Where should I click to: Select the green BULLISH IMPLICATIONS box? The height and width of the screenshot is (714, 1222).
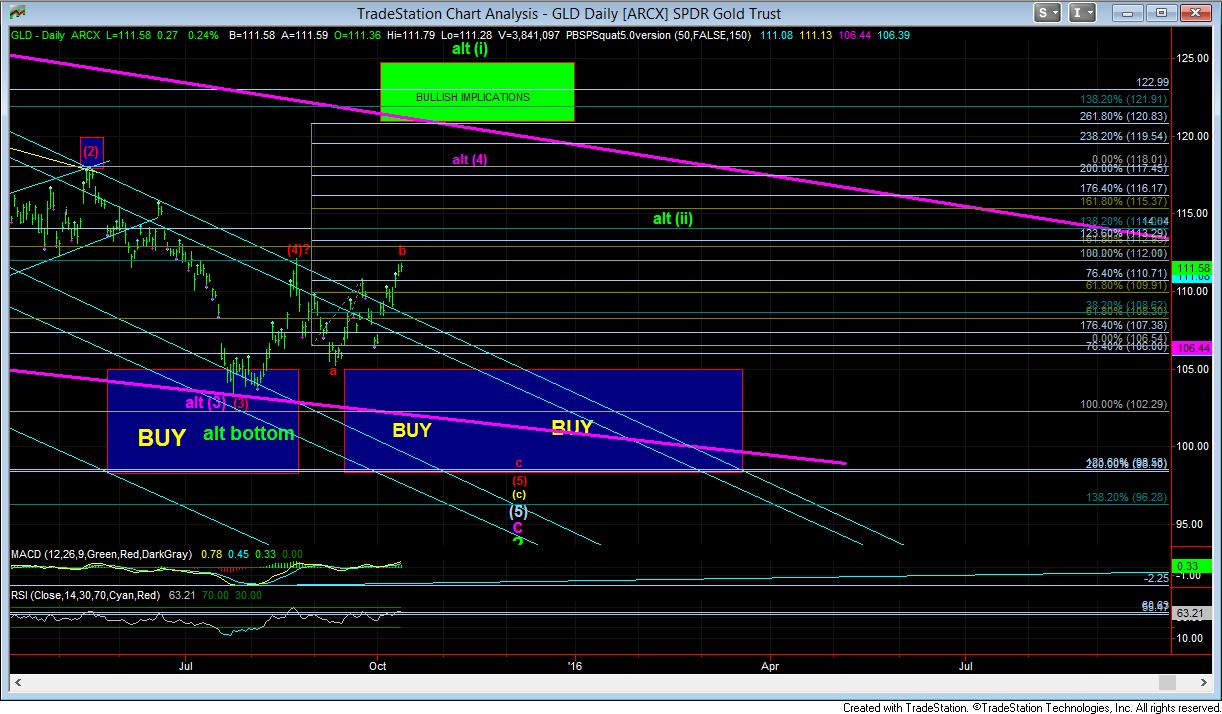(x=477, y=92)
